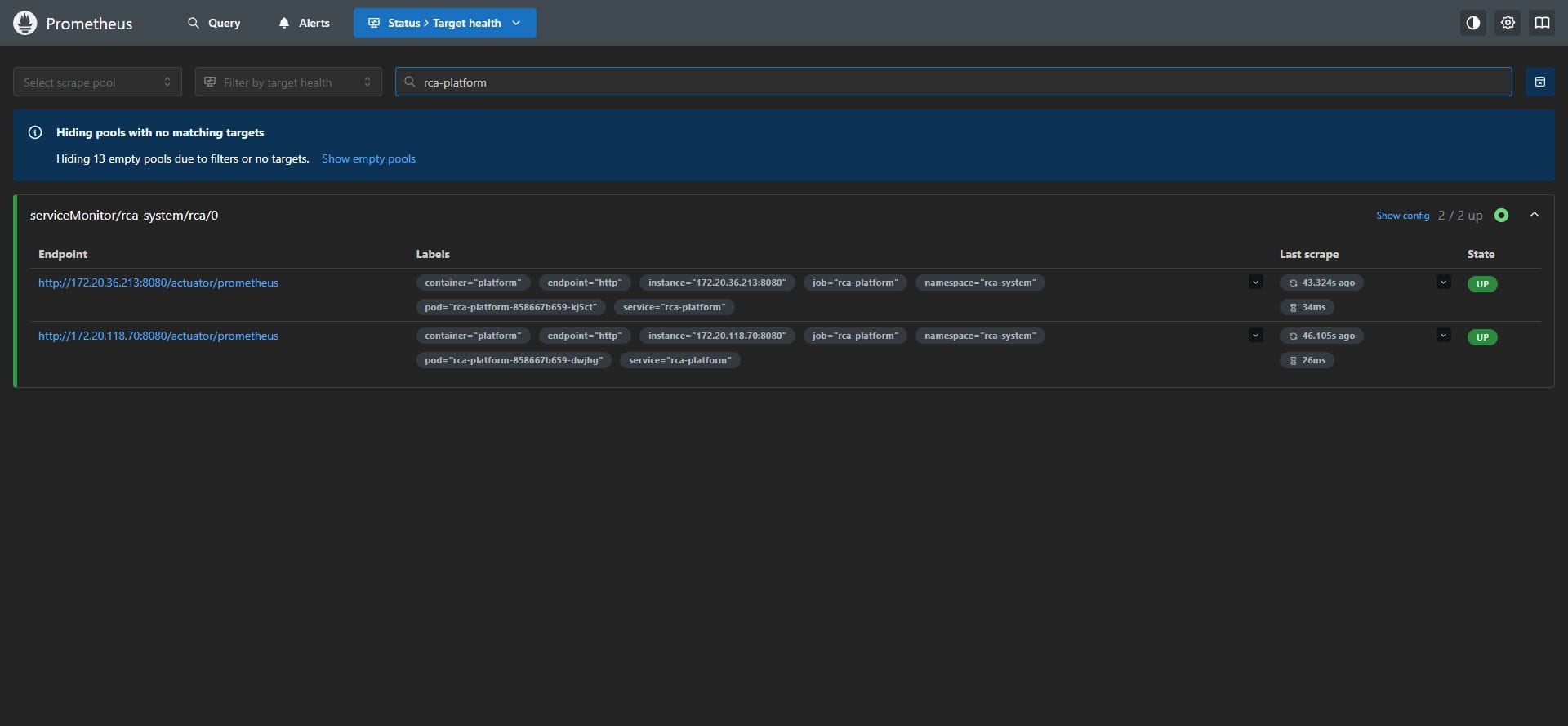Click the Prometheus flame logo
The width and height of the screenshot is (1568, 726).
[25, 23]
